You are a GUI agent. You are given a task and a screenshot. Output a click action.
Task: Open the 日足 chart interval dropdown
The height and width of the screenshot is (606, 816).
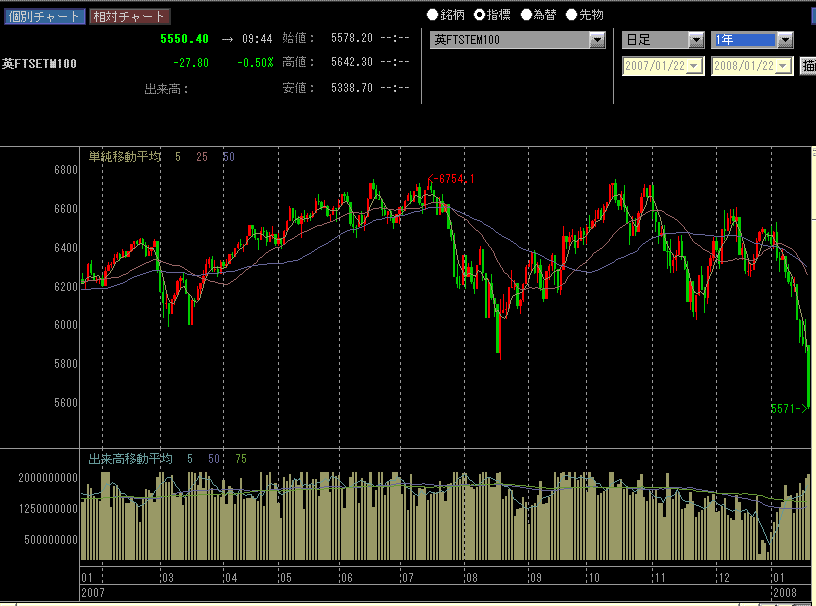click(696, 40)
